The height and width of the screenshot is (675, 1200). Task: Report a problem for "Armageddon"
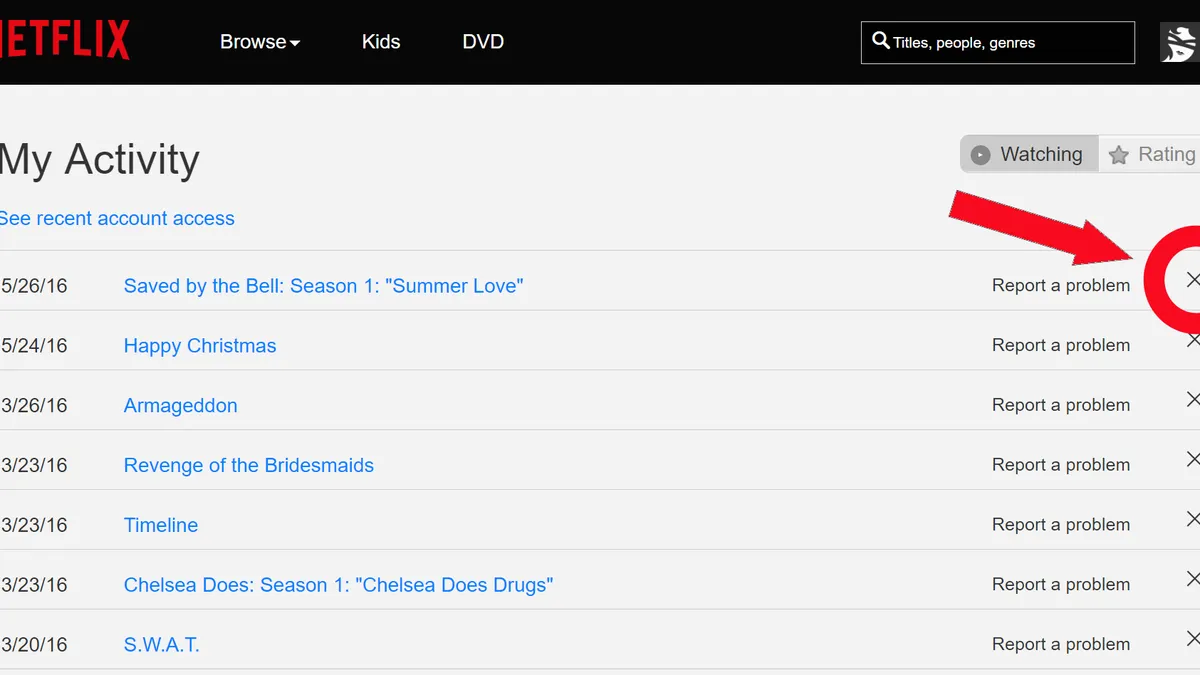pos(1060,404)
